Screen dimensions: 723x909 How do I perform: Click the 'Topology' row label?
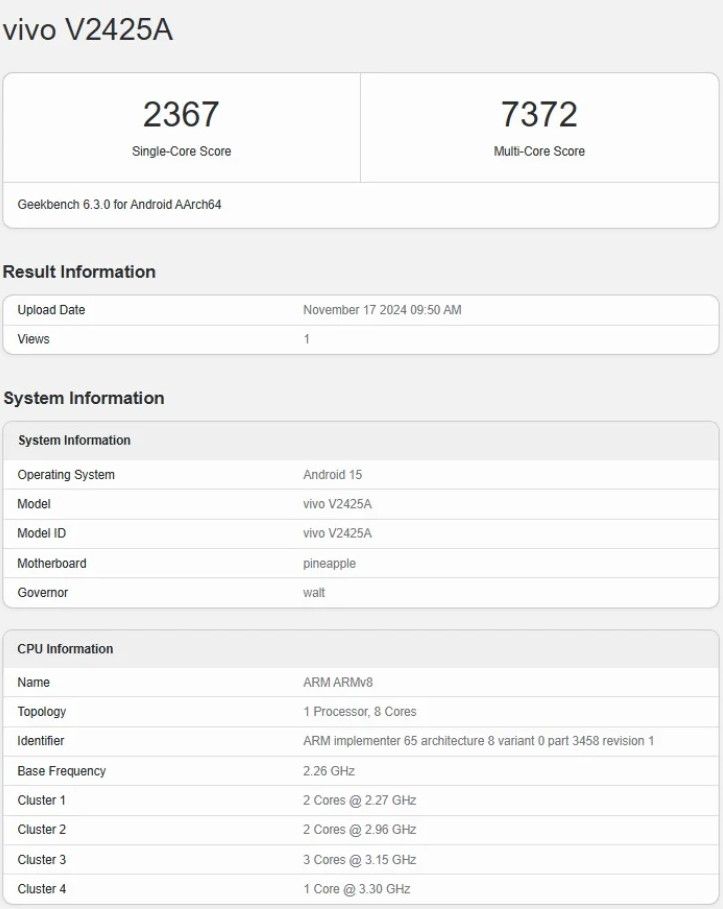(x=42, y=712)
